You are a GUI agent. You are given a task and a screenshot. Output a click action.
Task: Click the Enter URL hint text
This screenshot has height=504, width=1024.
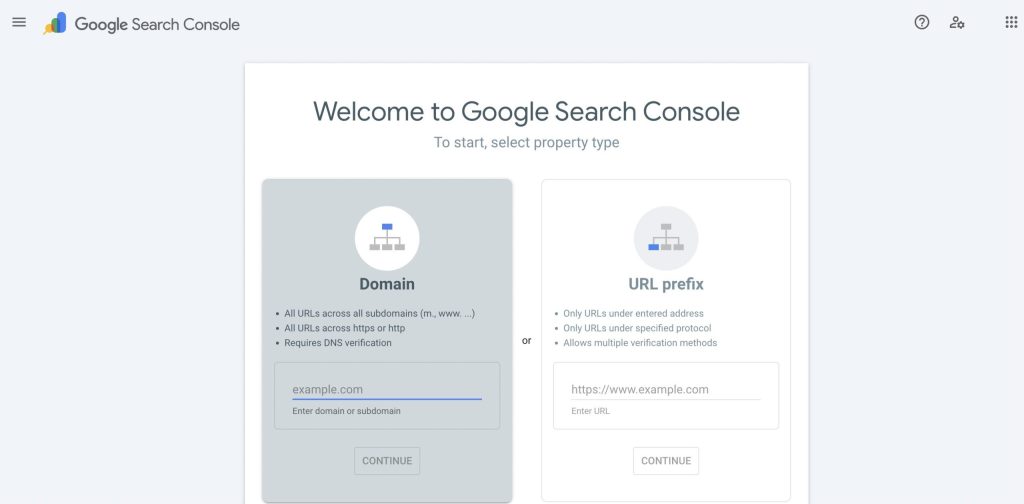point(590,411)
